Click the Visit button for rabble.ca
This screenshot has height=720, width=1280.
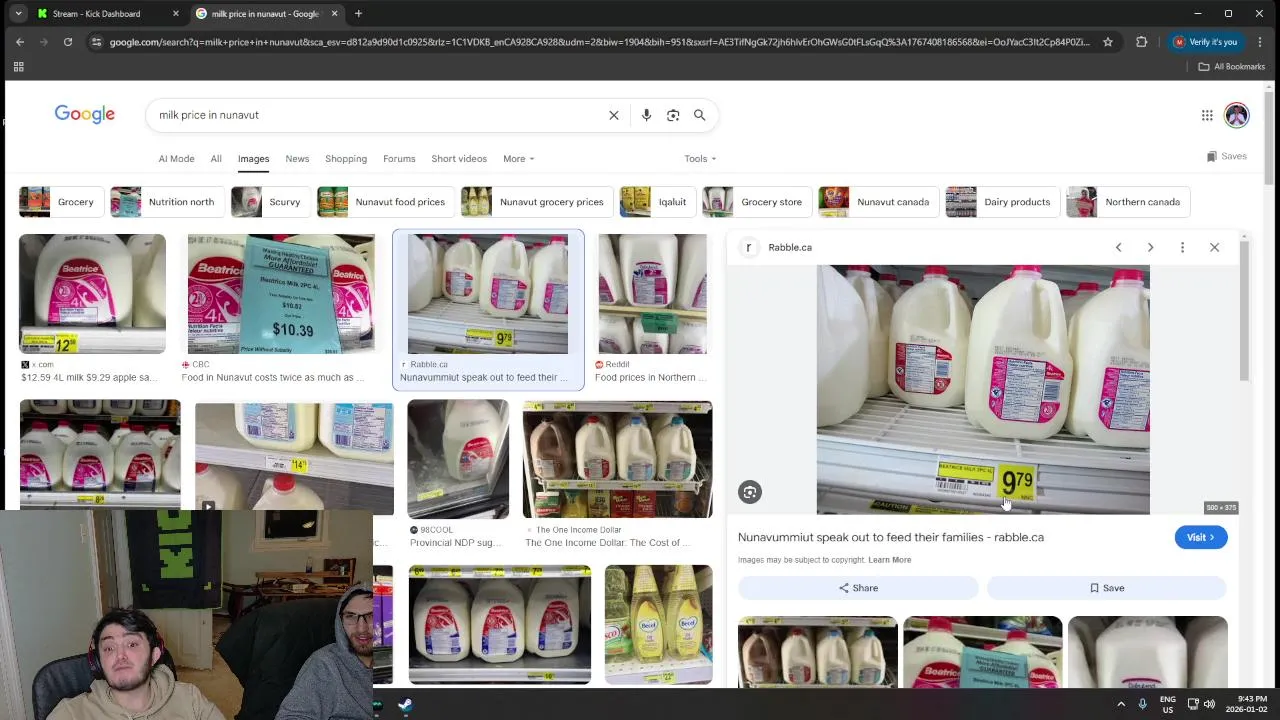1200,537
